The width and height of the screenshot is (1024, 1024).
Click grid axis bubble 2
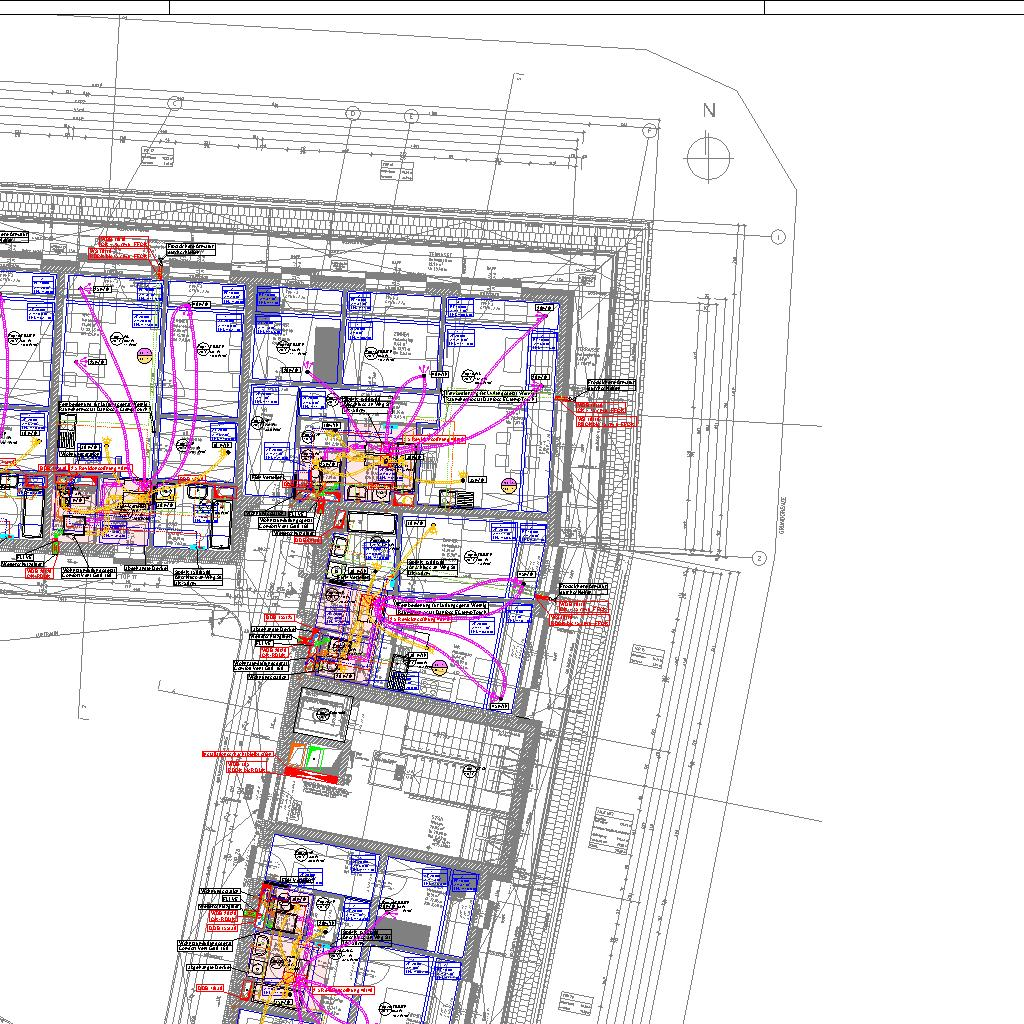click(x=759, y=558)
